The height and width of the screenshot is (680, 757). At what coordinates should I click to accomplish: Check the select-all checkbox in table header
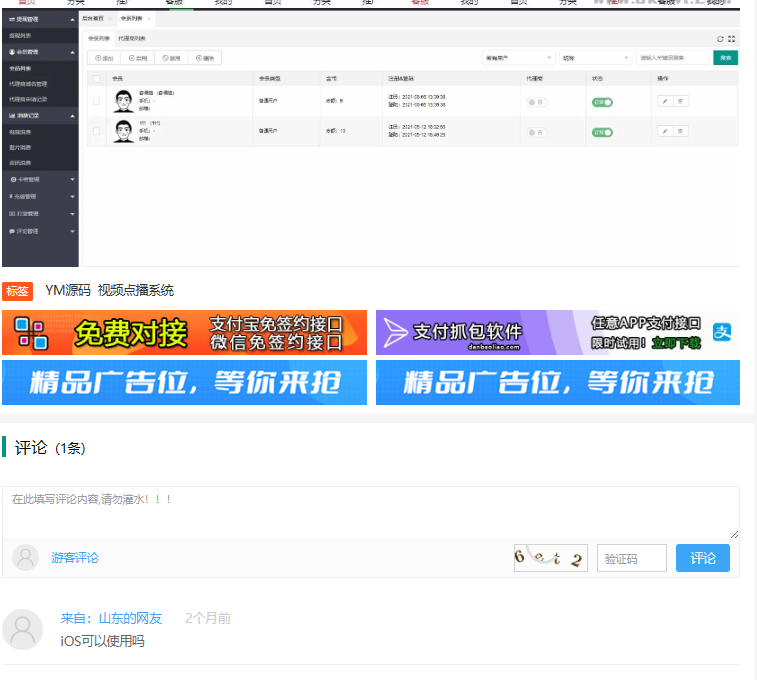97,78
